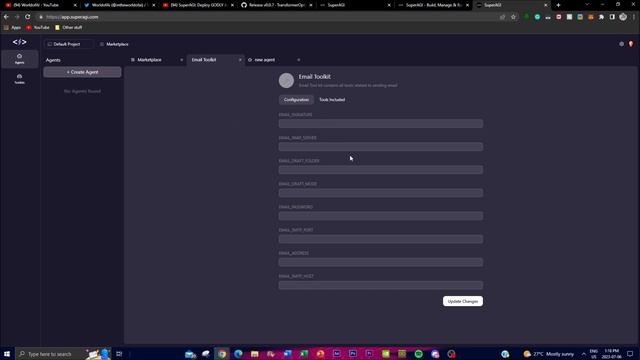Close the new agent tab
The height and width of the screenshot is (360, 640).
point(299,60)
